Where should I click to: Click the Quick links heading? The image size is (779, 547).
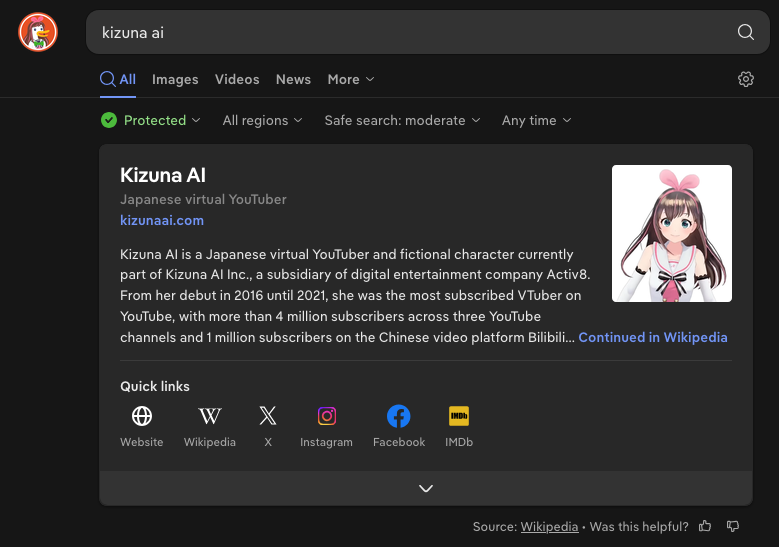tap(155, 387)
